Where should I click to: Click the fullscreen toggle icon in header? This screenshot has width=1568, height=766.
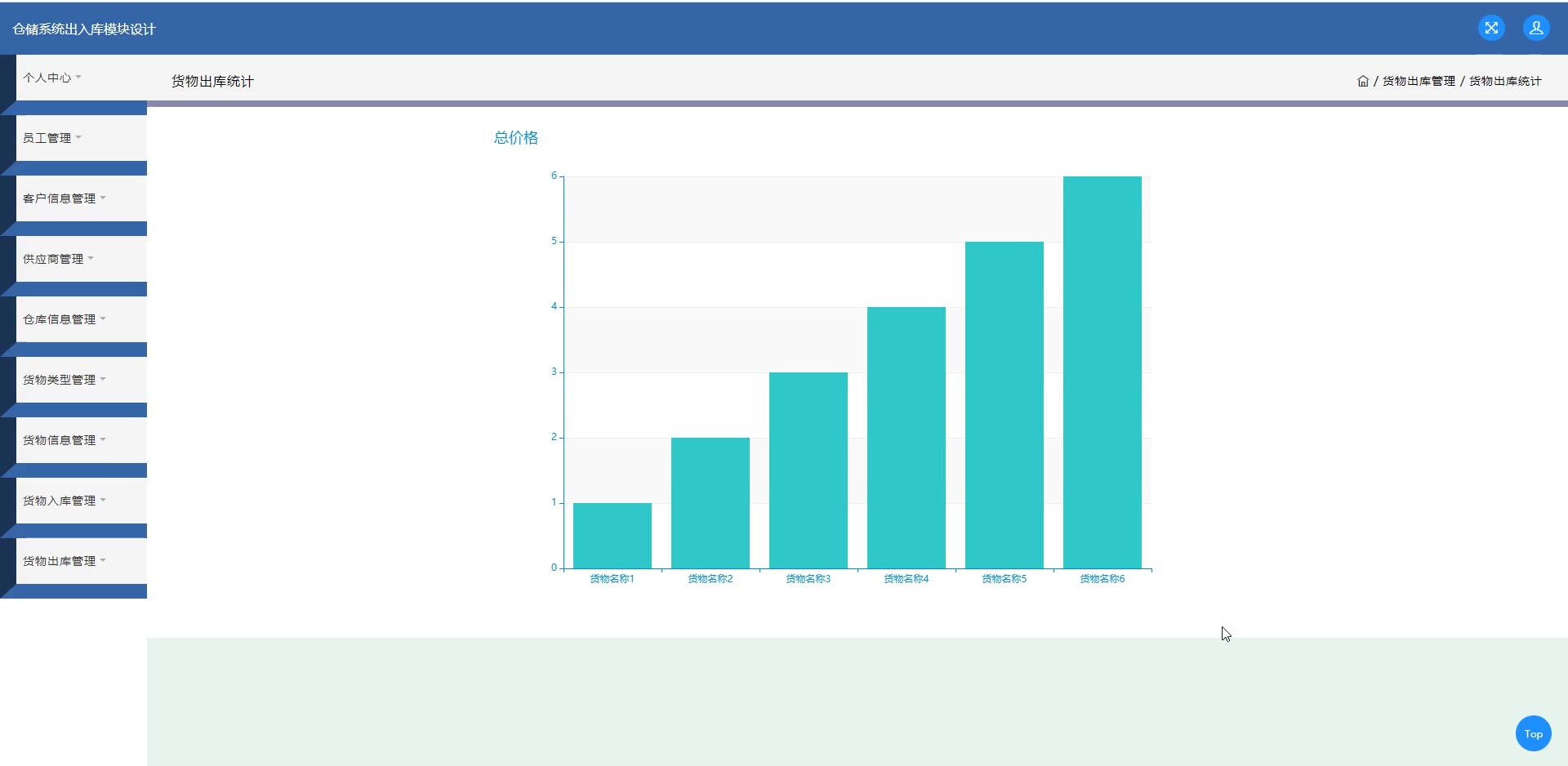1491,28
